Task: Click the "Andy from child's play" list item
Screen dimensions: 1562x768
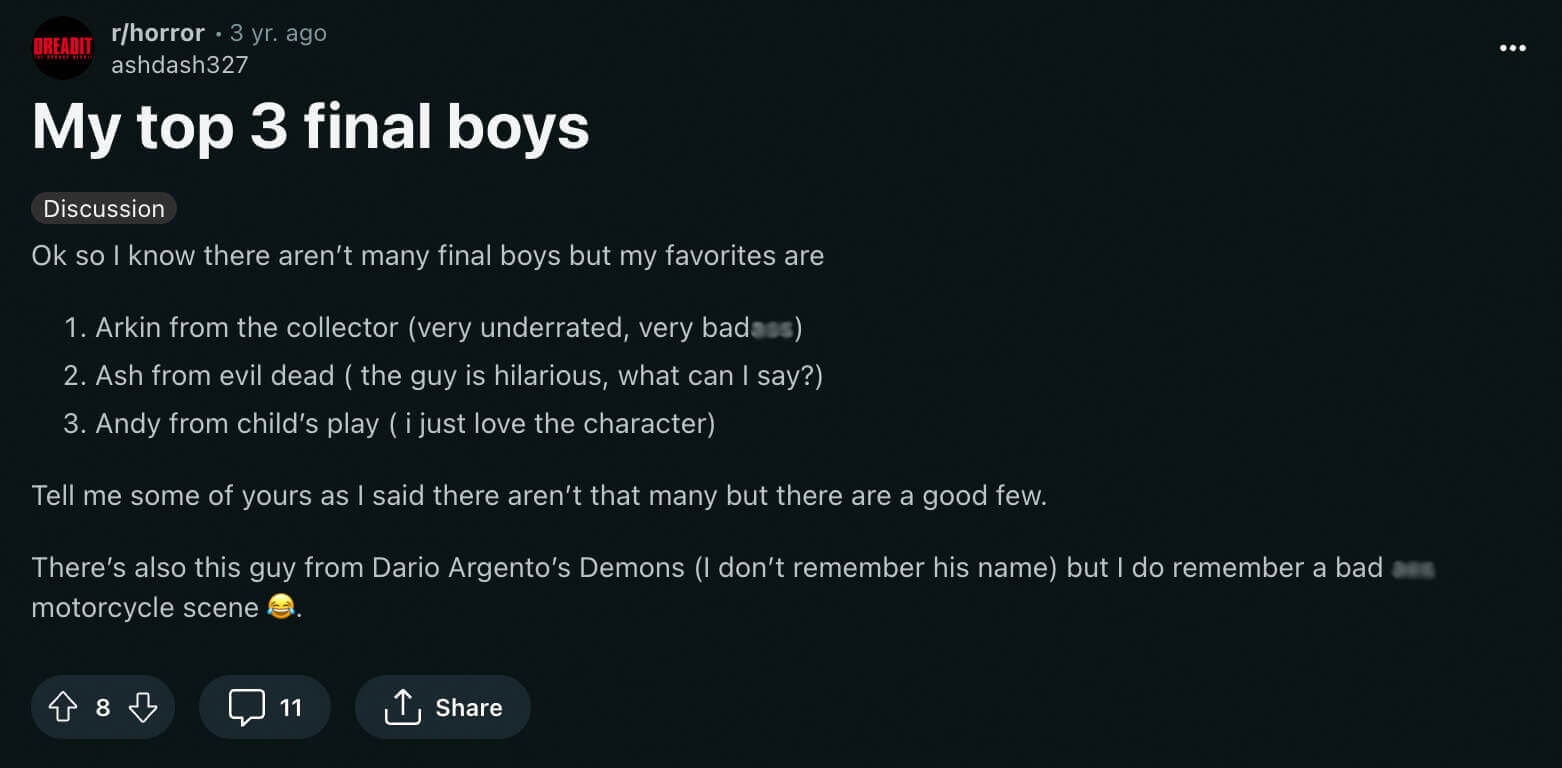Action: click(x=405, y=423)
